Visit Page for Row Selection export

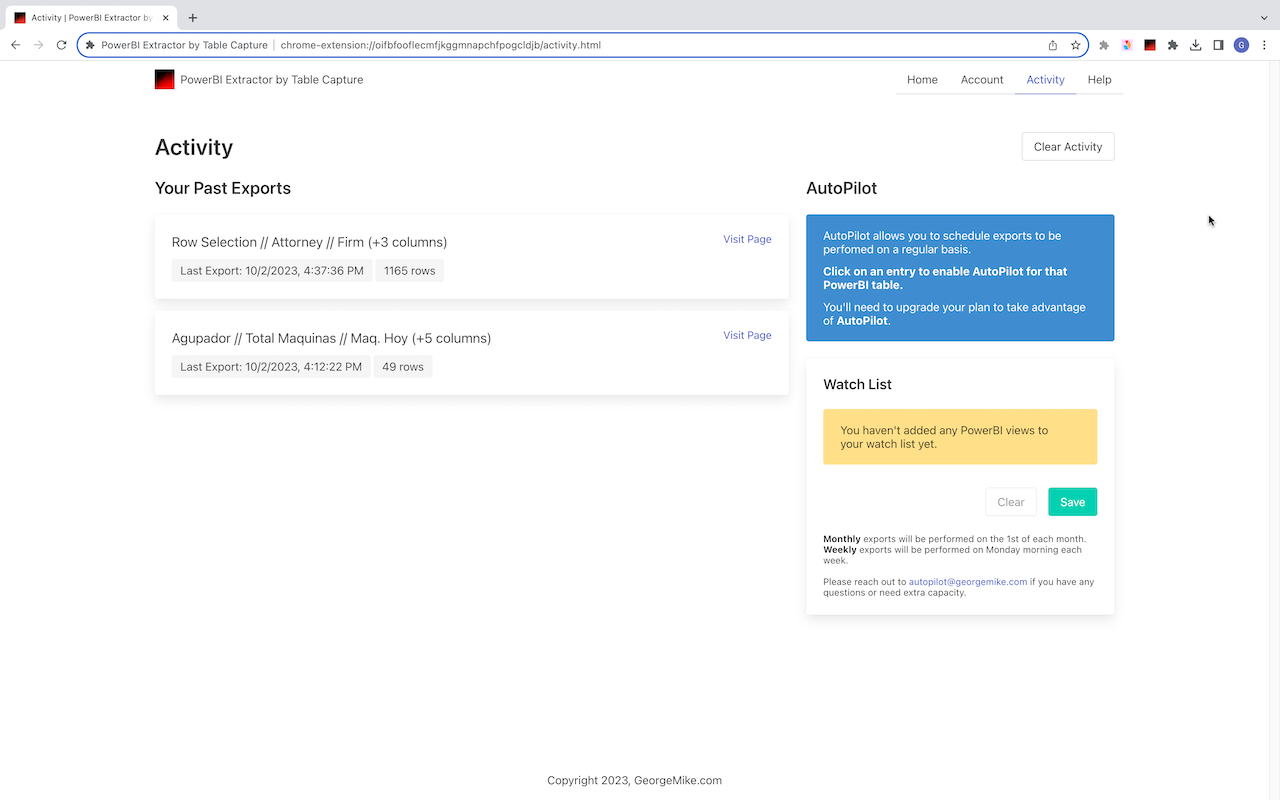[747, 239]
